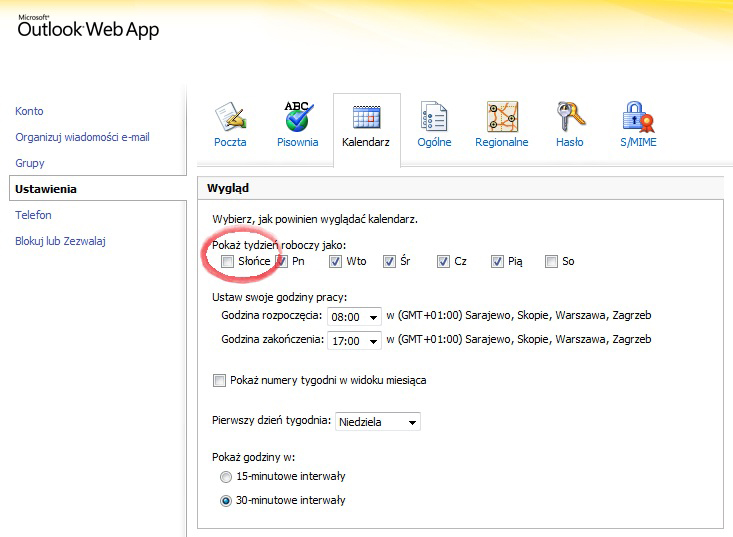This screenshot has width=733, height=537.
Task: Click the Outlook Web App logo
Action: point(88,27)
